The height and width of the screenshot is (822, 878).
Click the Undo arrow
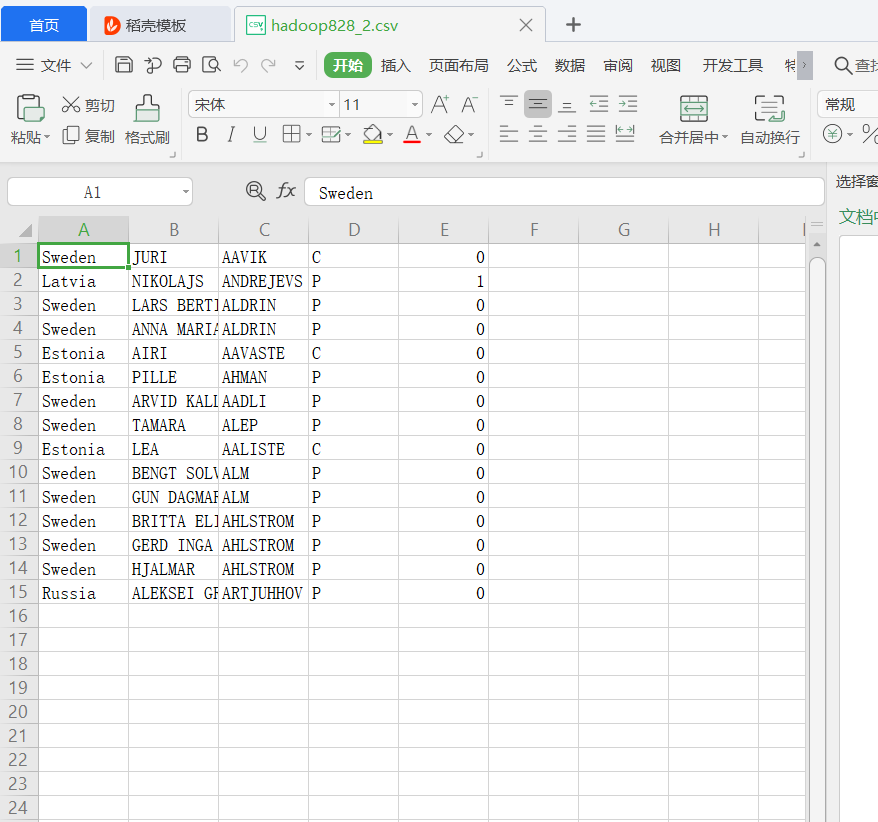241,66
